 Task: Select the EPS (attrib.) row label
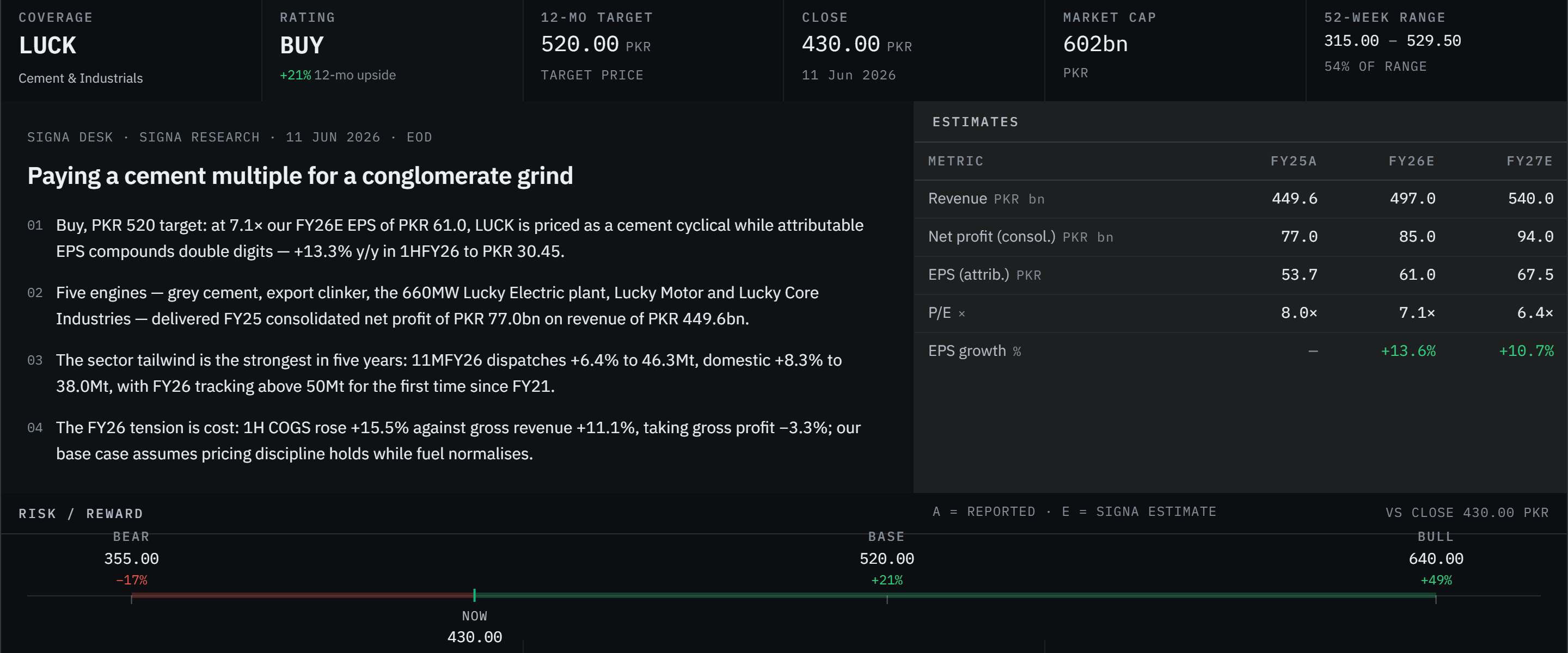(984, 275)
